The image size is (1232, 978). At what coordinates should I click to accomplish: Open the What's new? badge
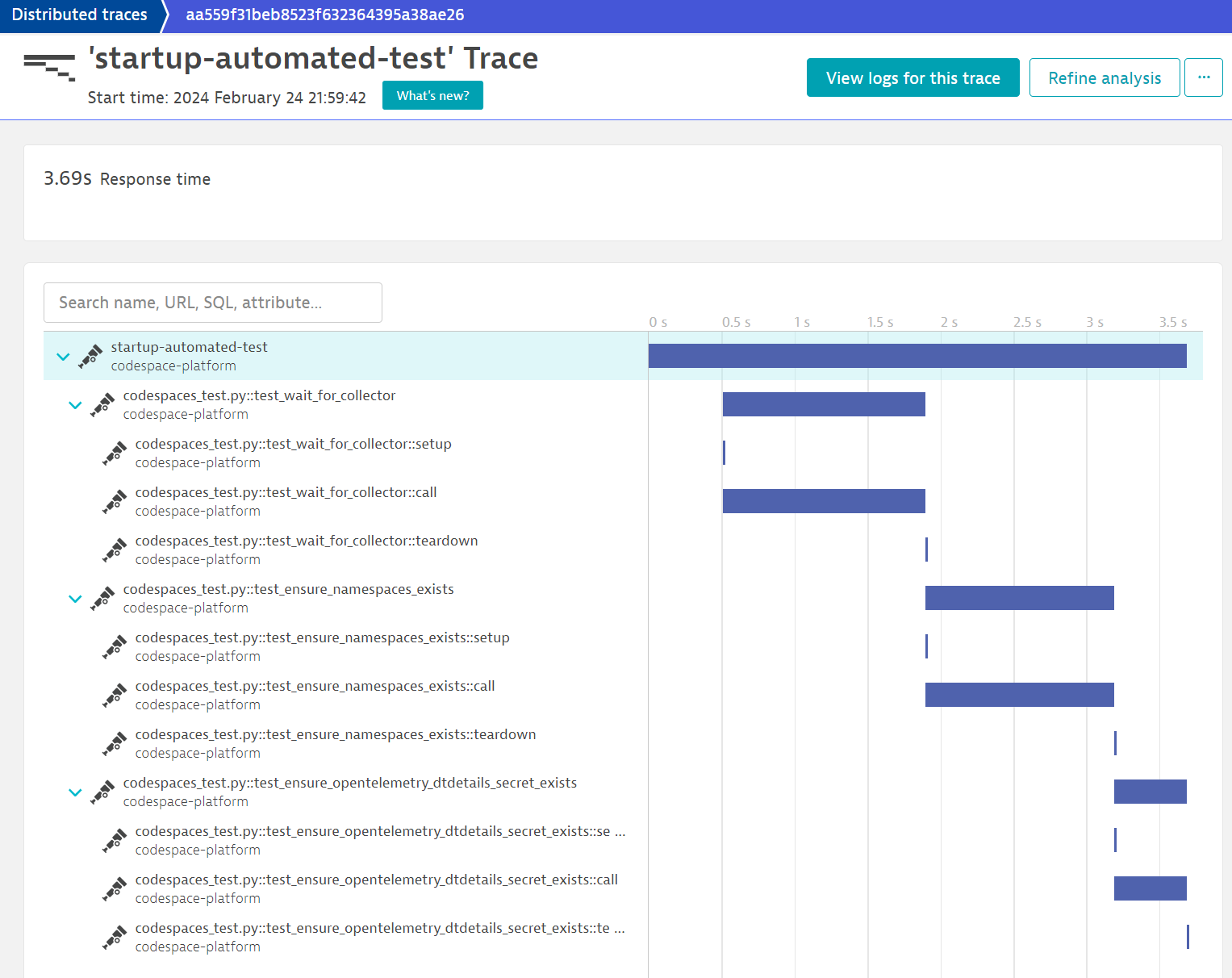432,95
